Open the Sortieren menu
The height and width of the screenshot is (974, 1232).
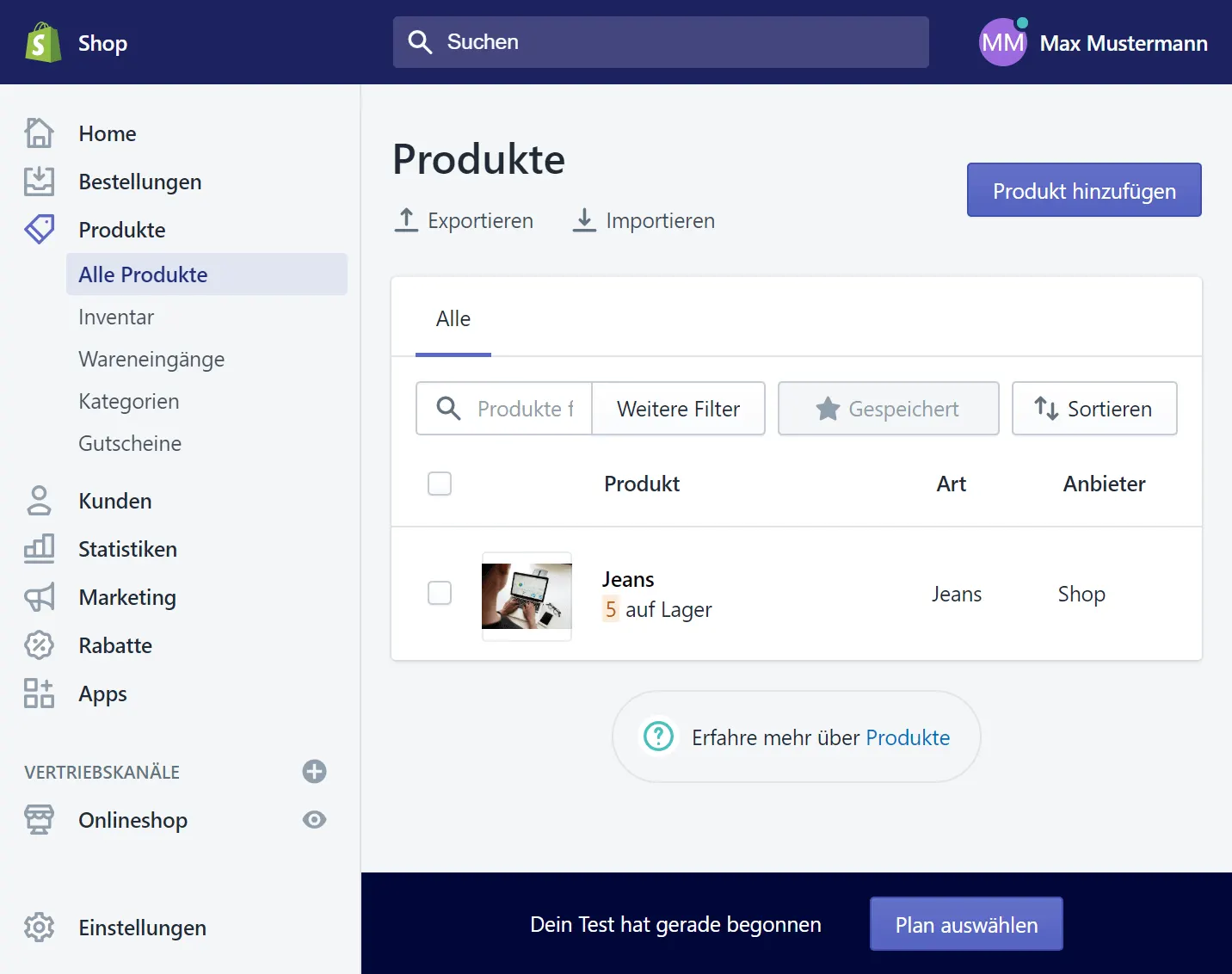click(x=1094, y=409)
